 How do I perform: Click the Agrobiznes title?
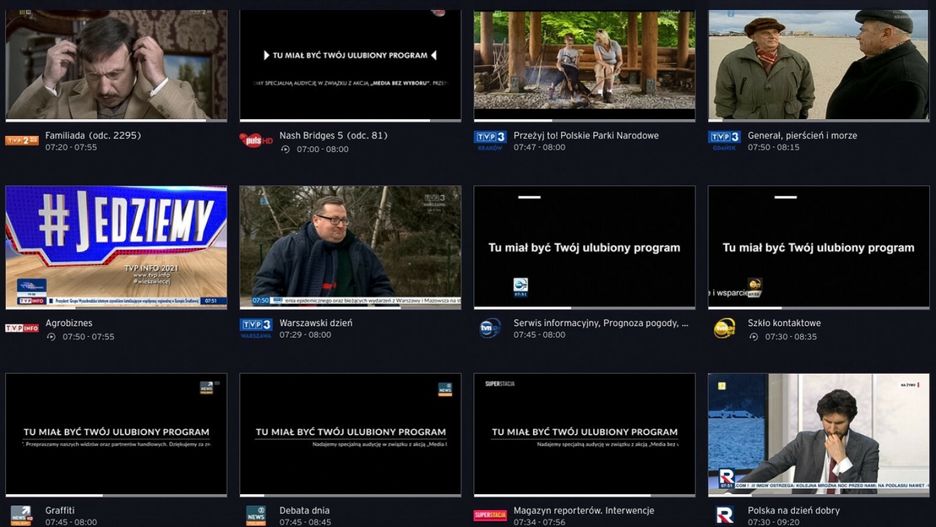(69, 323)
